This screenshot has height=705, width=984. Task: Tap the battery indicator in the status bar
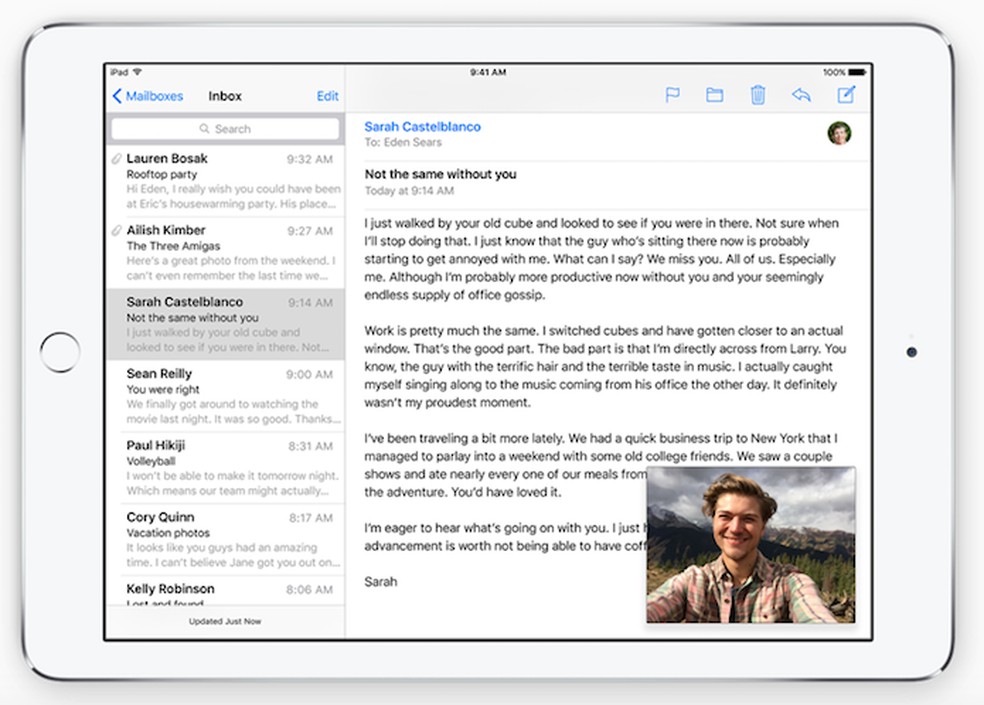(851, 71)
